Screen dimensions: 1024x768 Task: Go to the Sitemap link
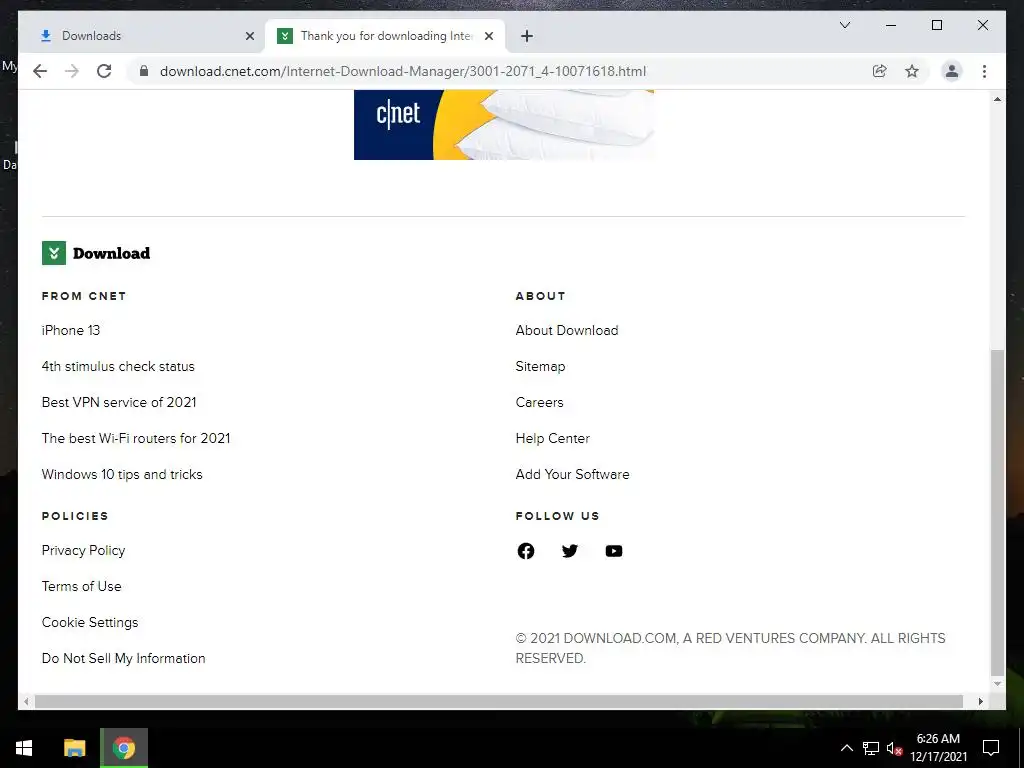pyautogui.click(x=540, y=366)
